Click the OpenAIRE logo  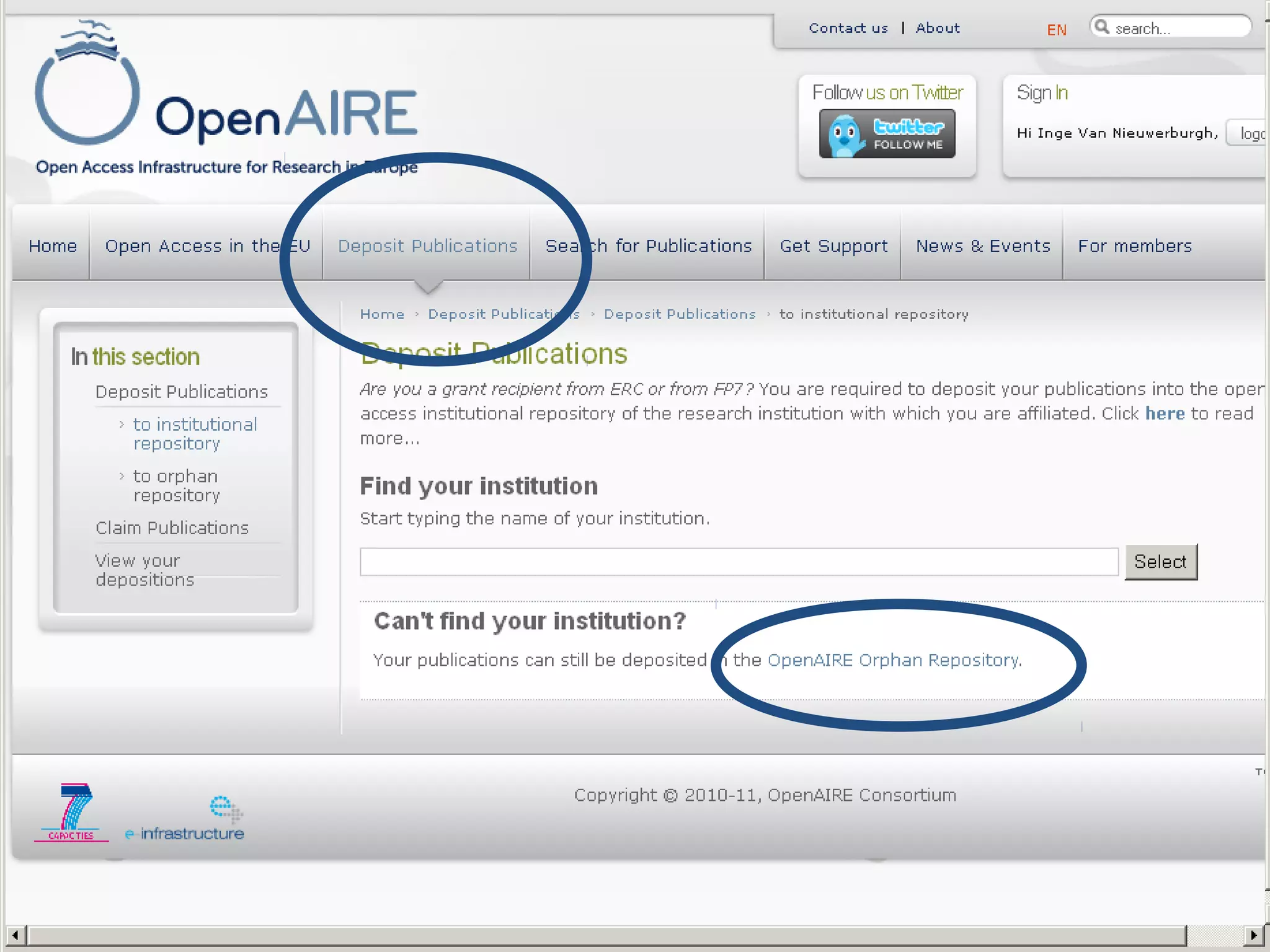[226, 98]
